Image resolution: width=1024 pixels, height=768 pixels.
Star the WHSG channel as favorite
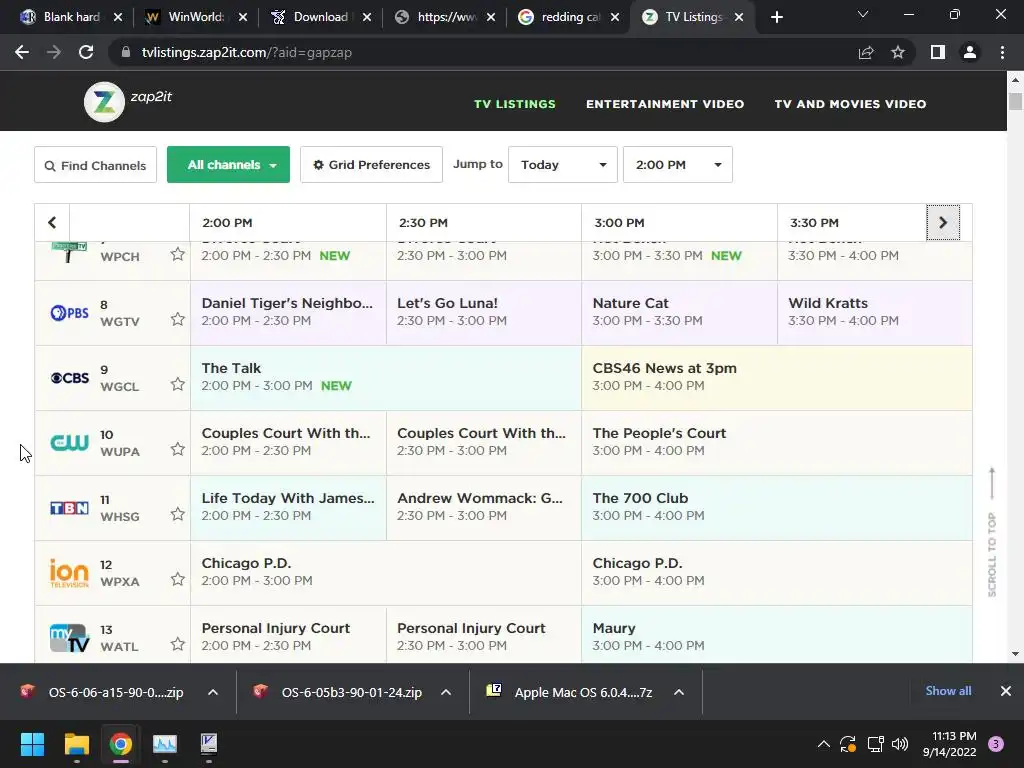[x=178, y=514]
